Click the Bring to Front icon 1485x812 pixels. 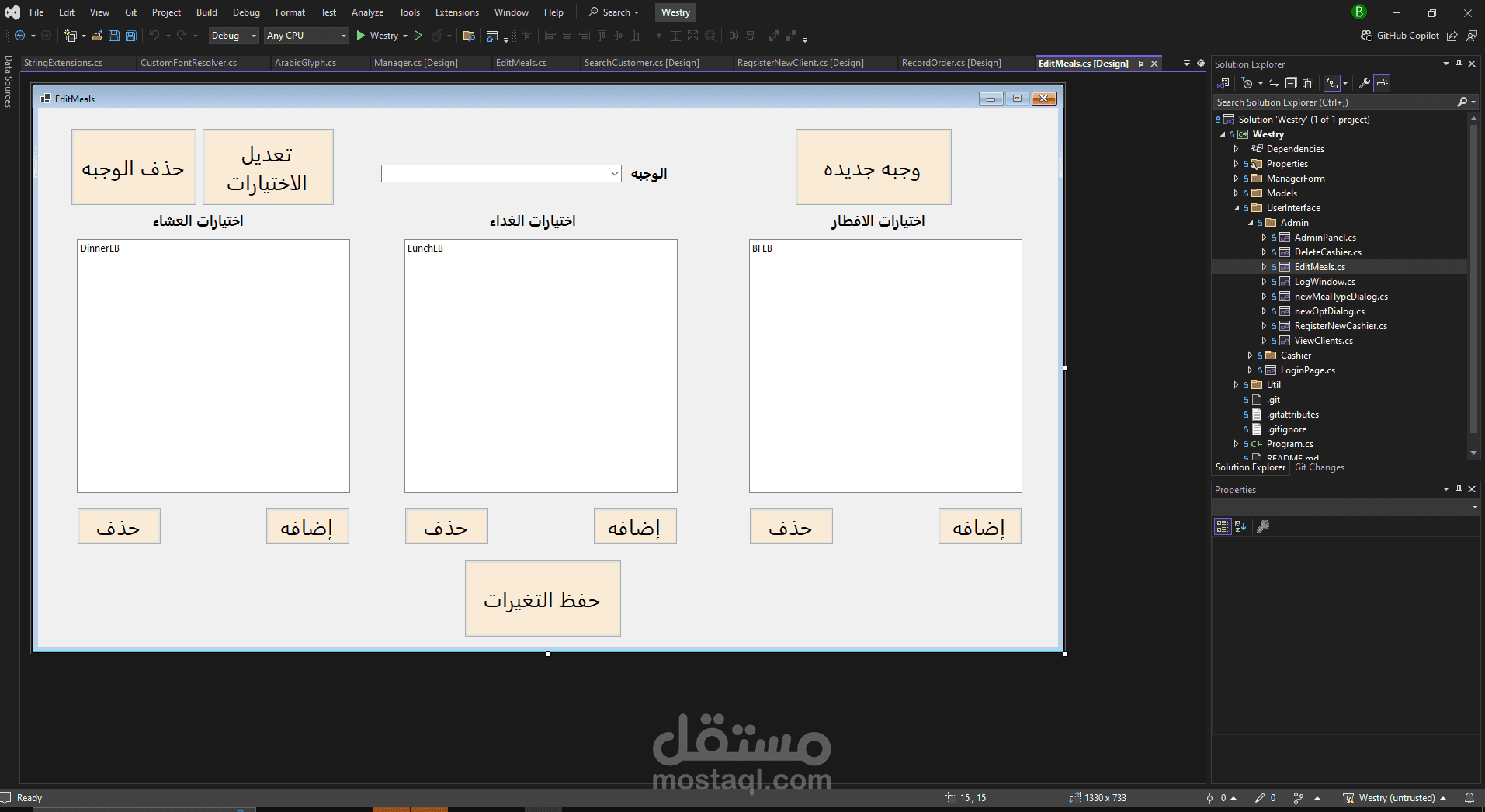(774, 36)
